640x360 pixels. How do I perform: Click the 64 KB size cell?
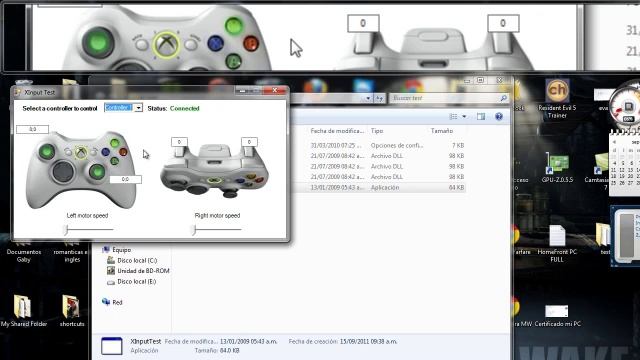pos(456,188)
